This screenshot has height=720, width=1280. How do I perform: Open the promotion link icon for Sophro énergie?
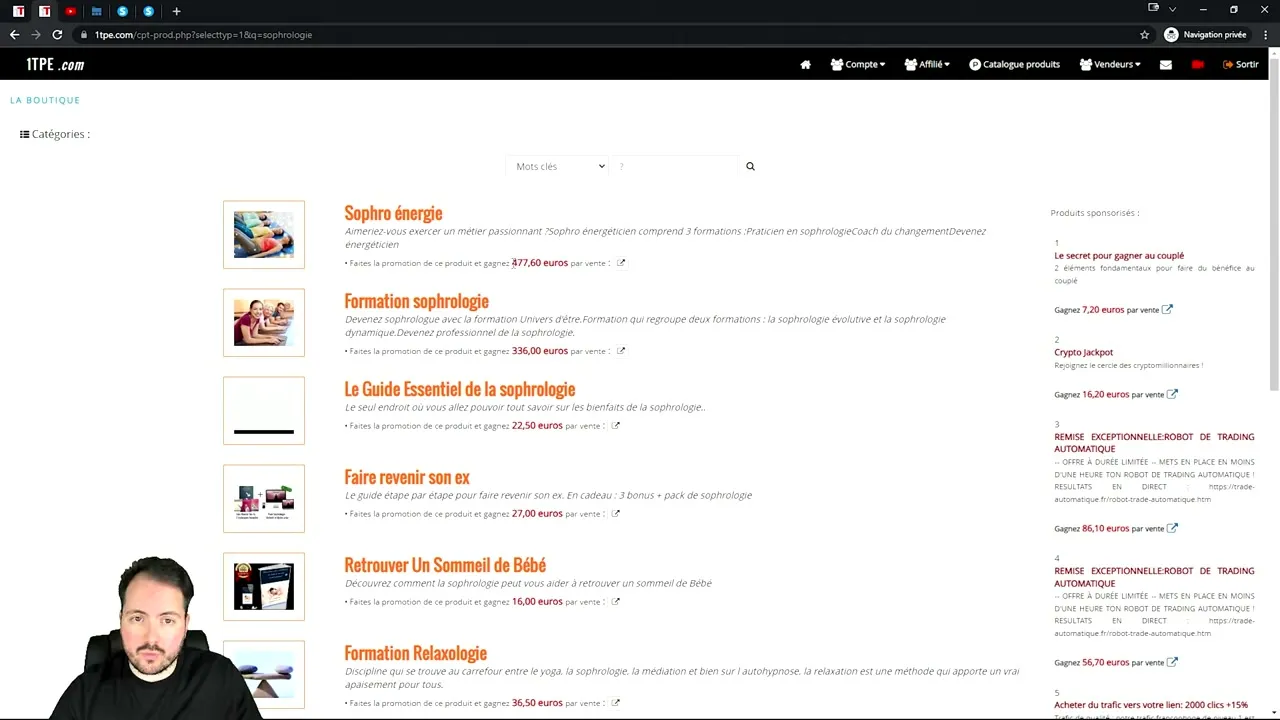pos(620,262)
